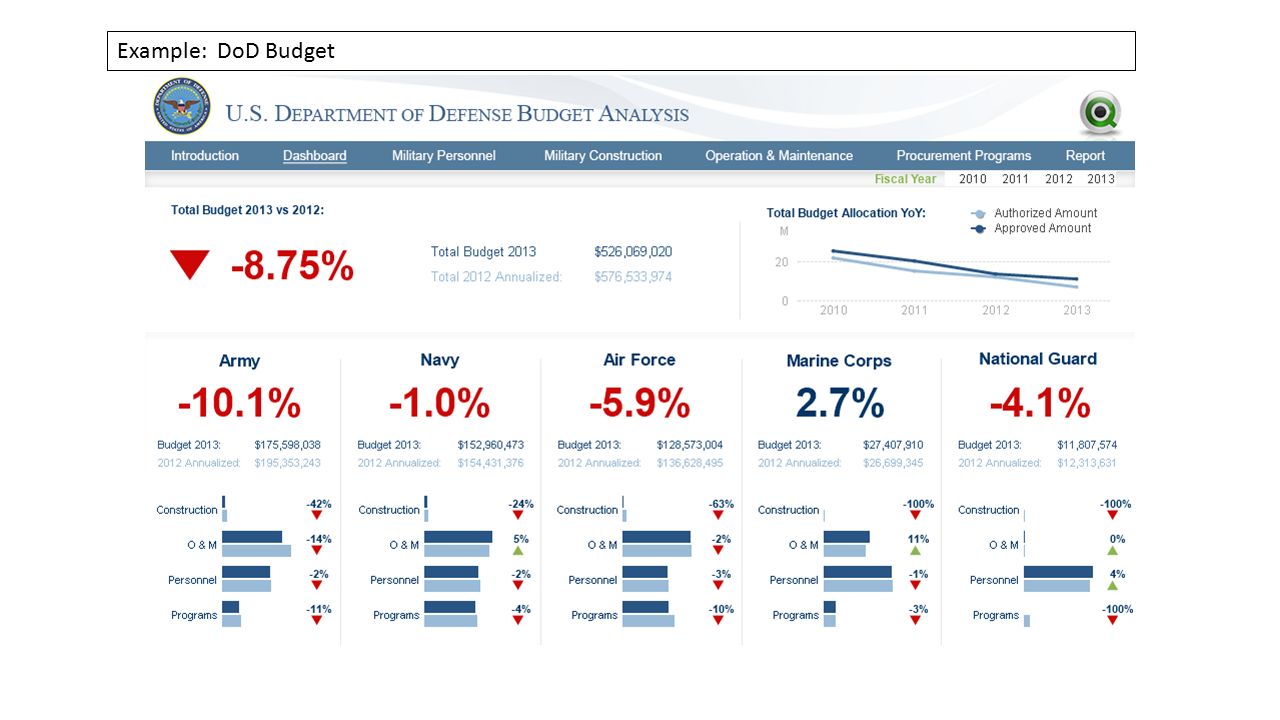Click Marine Corps Construction -100% red arrow
This screenshot has width=1280, height=720.
click(915, 515)
